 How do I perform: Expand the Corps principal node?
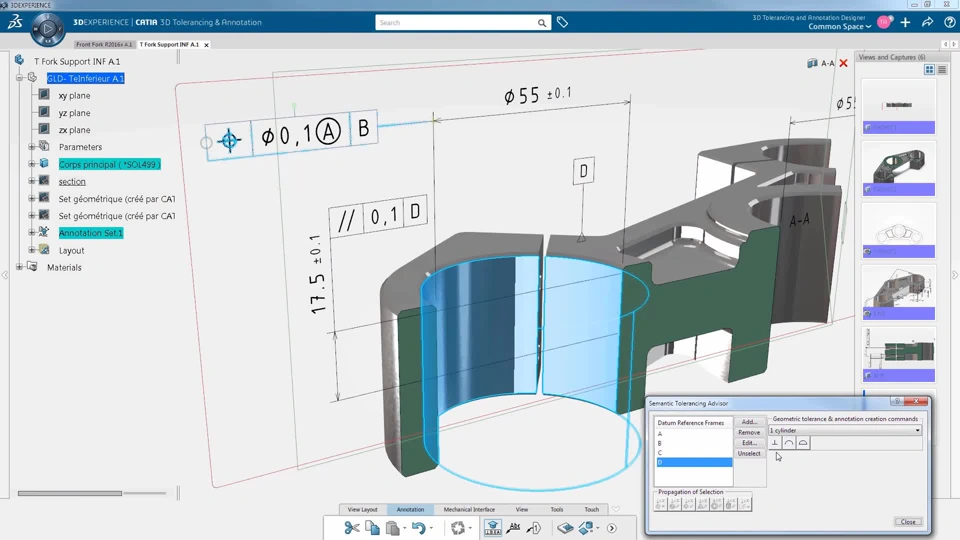pyautogui.click(x=31, y=164)
